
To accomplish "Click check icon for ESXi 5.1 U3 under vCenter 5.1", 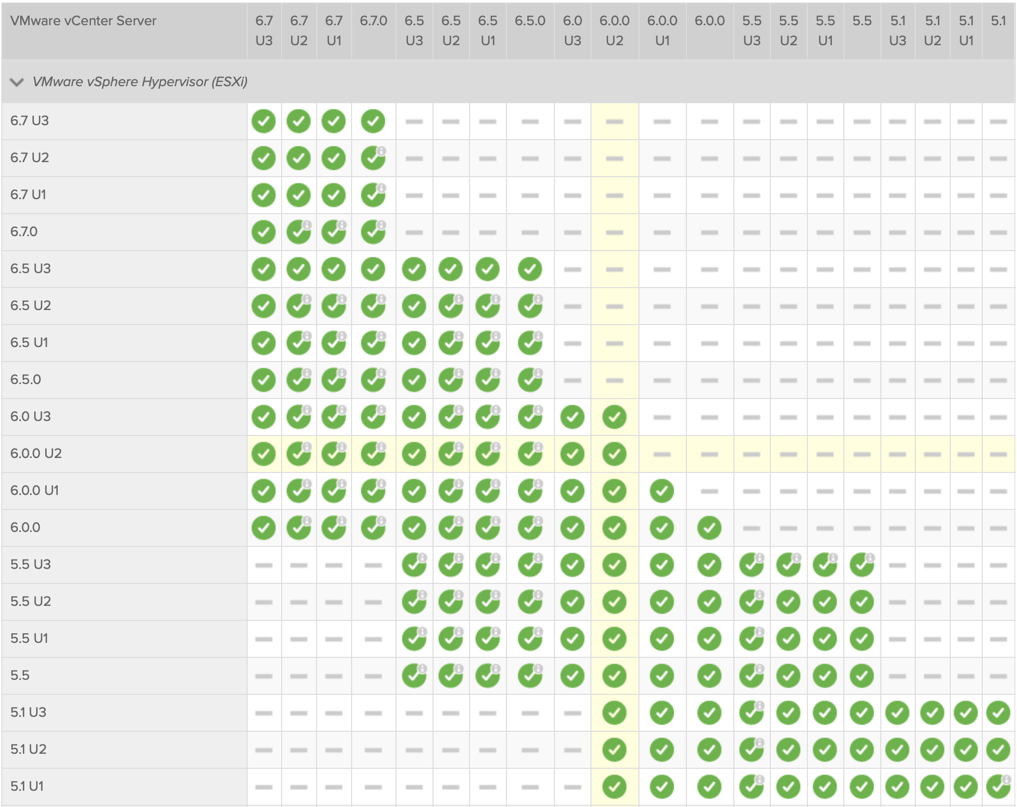I will (998, 713).
